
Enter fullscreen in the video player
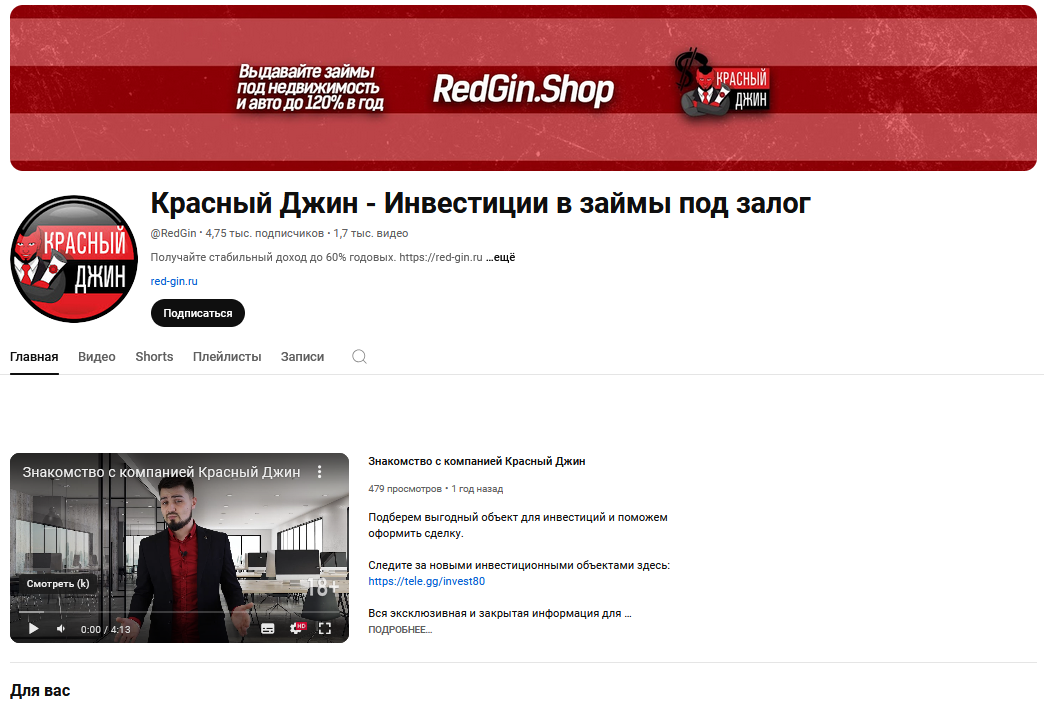point(325,629)
